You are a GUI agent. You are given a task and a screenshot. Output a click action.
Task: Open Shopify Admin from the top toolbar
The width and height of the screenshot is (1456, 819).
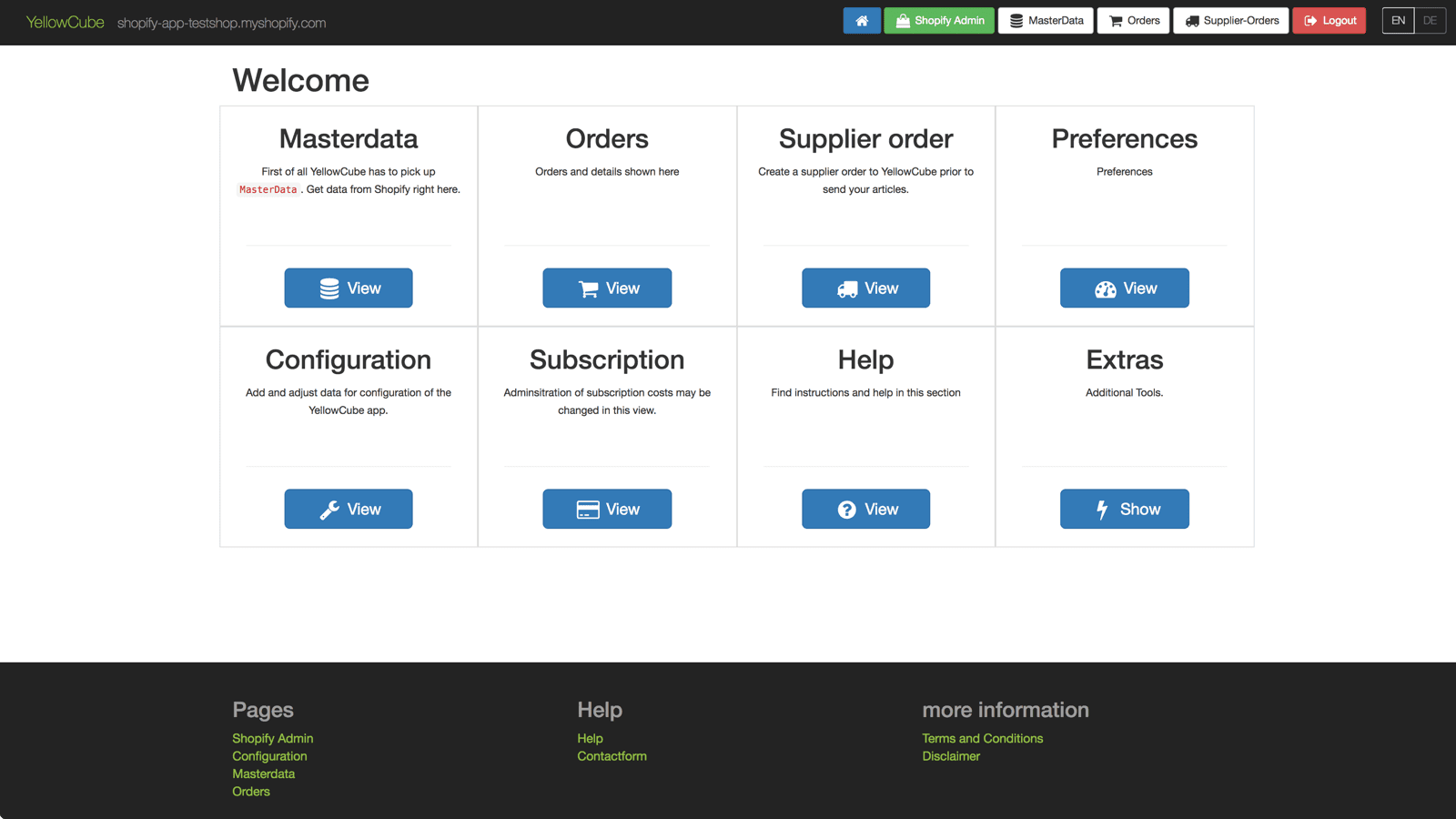(x=939, y=20)
